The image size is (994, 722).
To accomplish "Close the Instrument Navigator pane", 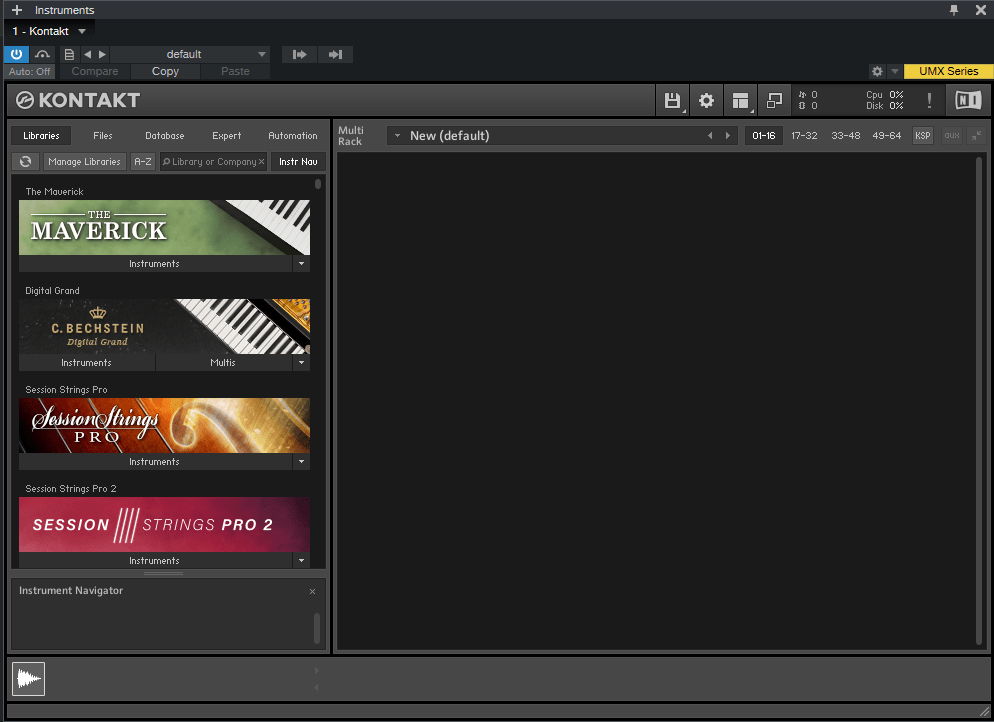I will (312, 591).
